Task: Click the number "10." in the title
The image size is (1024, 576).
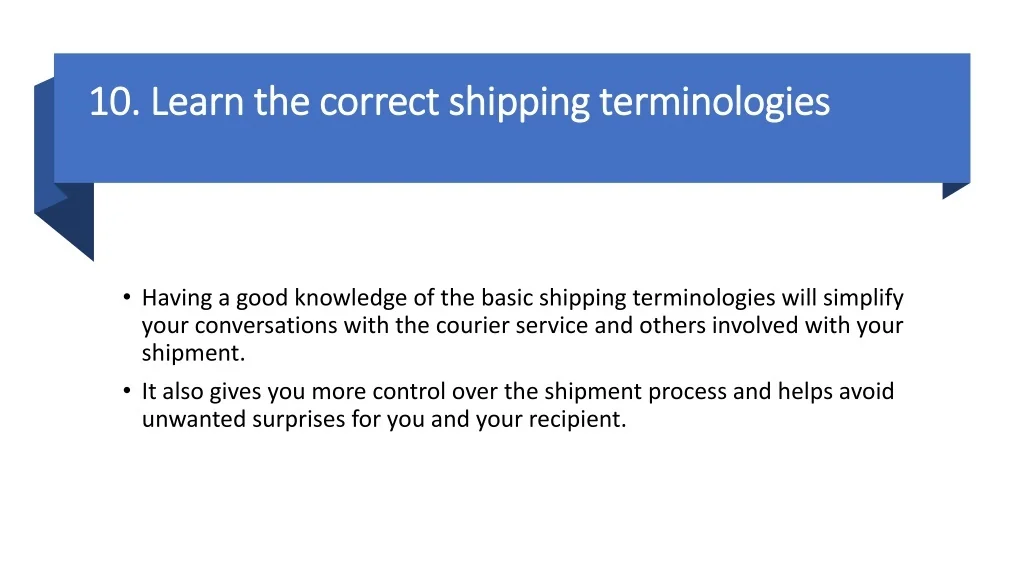Action: tap(116, 102)
